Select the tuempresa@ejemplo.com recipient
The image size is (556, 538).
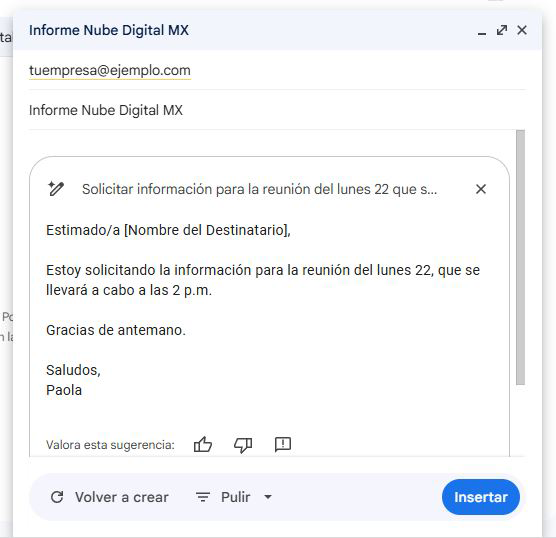click(110, 70)
